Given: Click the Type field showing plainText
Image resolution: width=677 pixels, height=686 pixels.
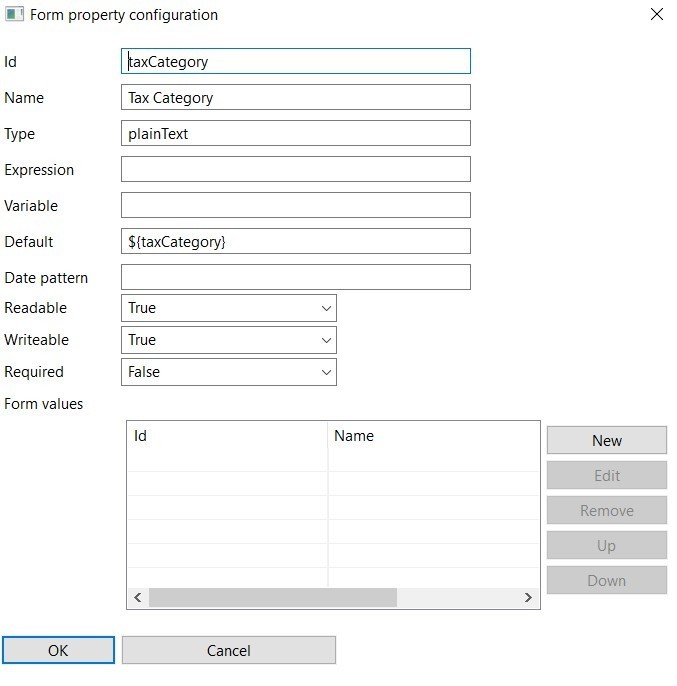Looking at the screenshot, I should pyautogui.click(x=296, y=133).
